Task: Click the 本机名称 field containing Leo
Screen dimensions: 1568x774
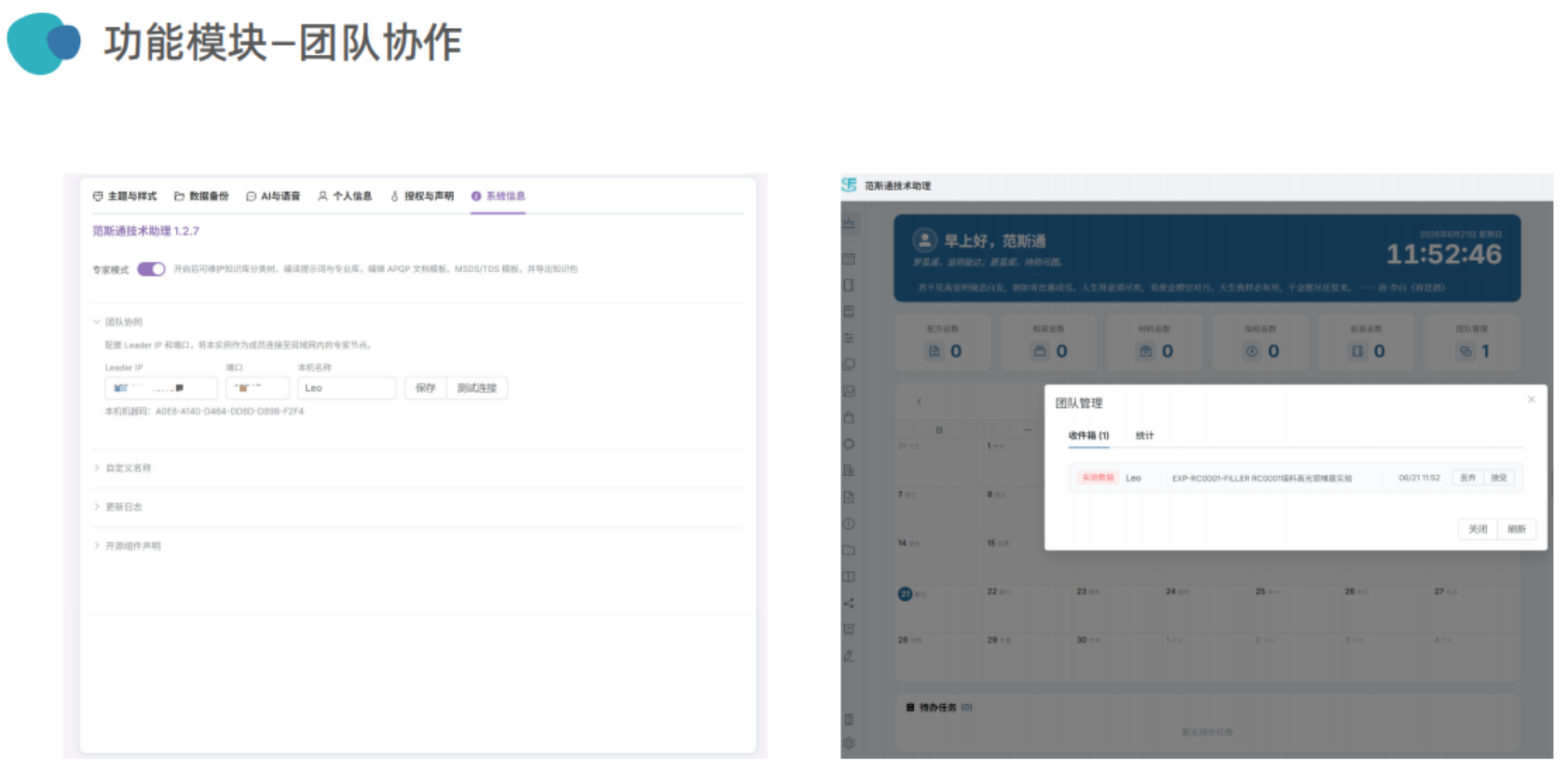Action: point(347,388)
